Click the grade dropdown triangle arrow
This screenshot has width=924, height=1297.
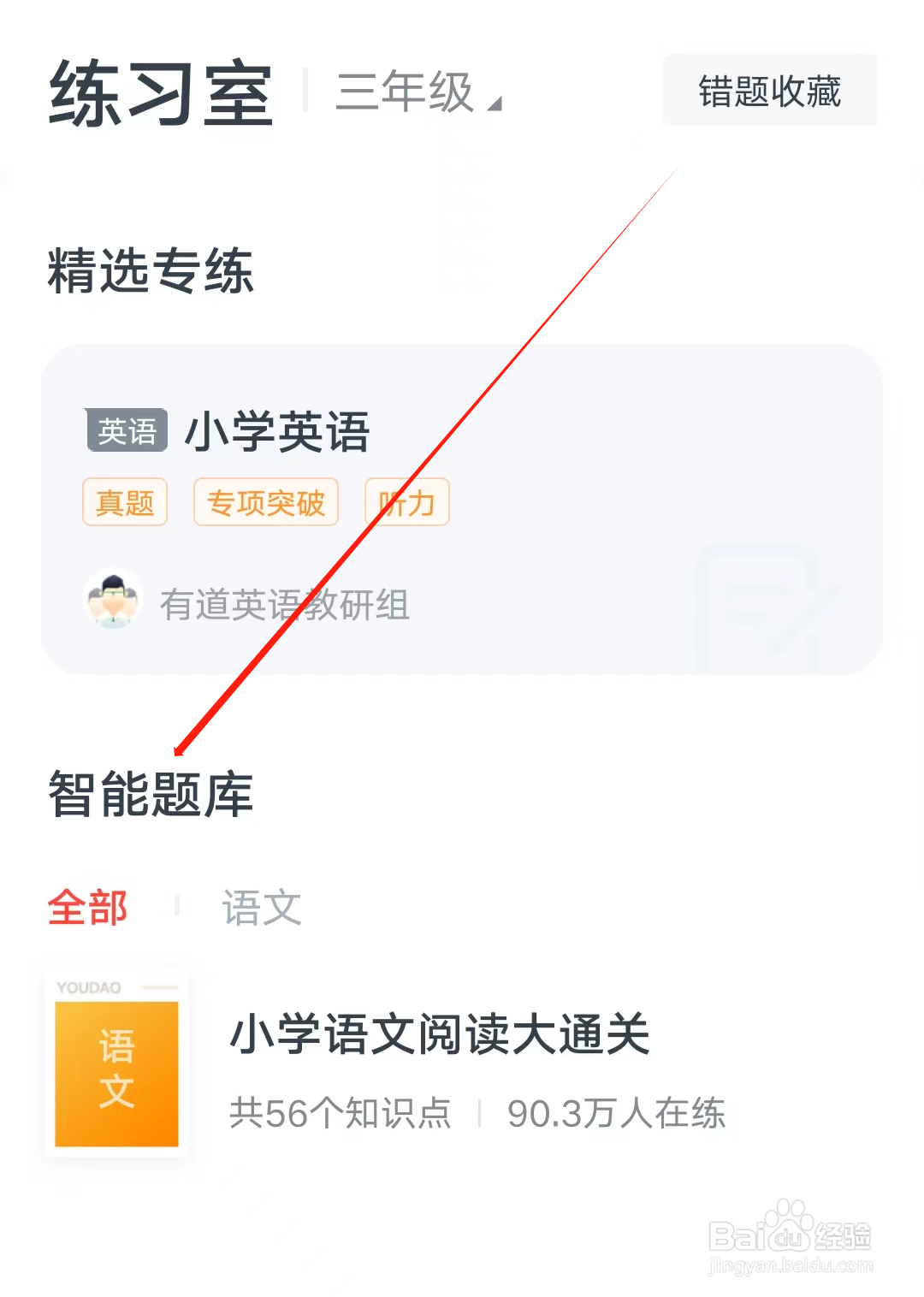[x=494, y=104]
